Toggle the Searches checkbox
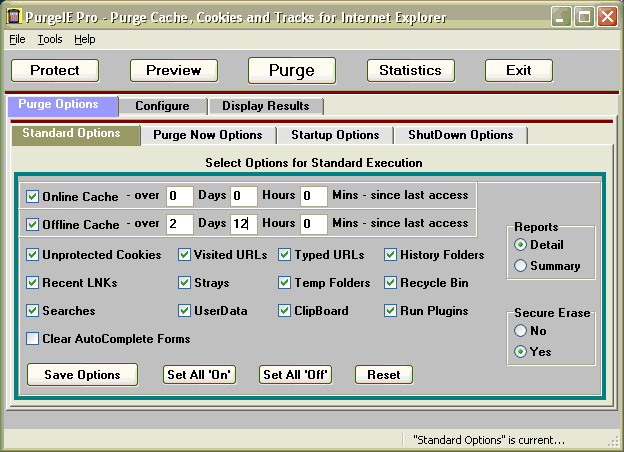The width and height of the screenshot is (624, 452). [x=32, y=310]
